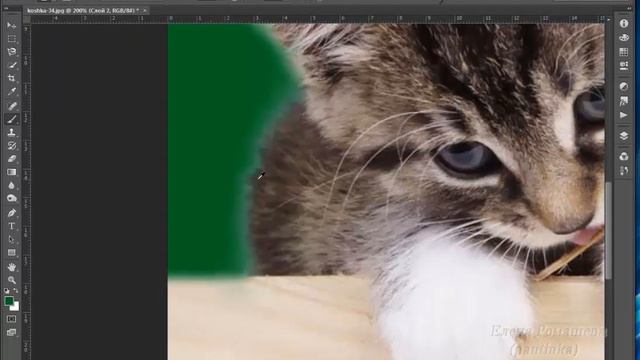Viewport: 640px width, 360px height.
Task: Select the Rectangular Marquee tool
Action: coord(11,39)
